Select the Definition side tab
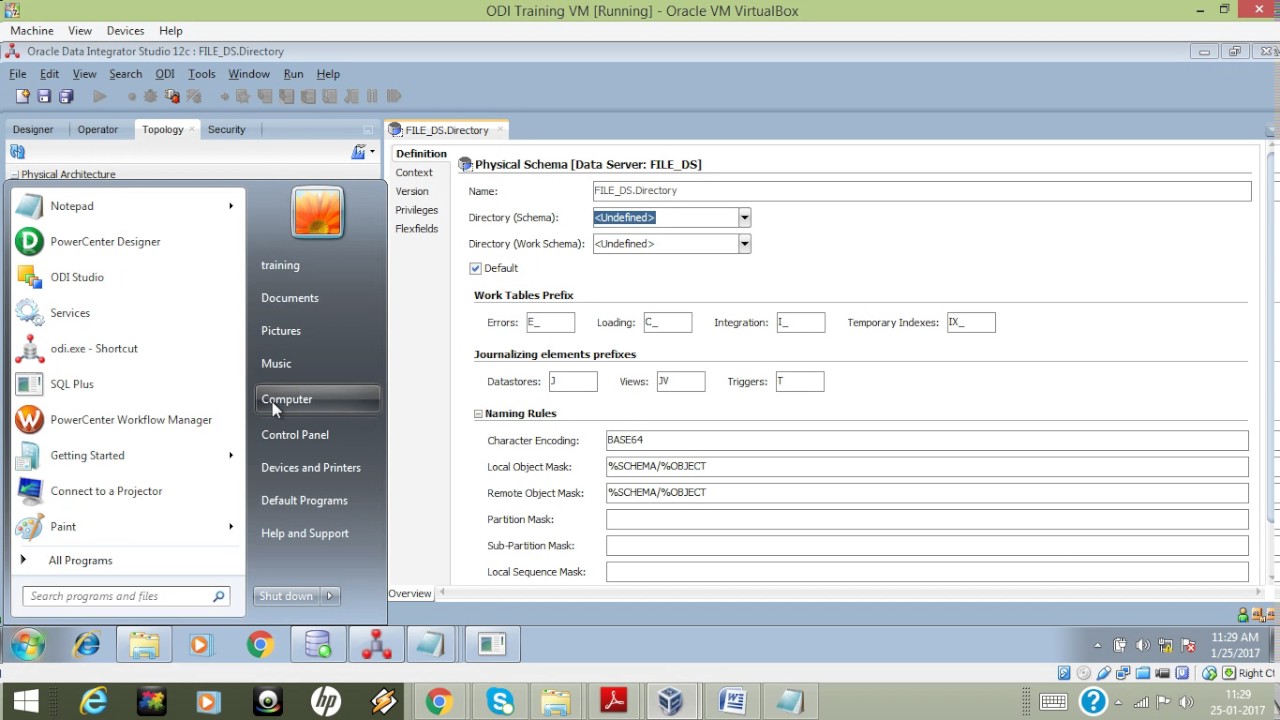1280x720 pixels. pyautogui.click(x=420, y=153)
